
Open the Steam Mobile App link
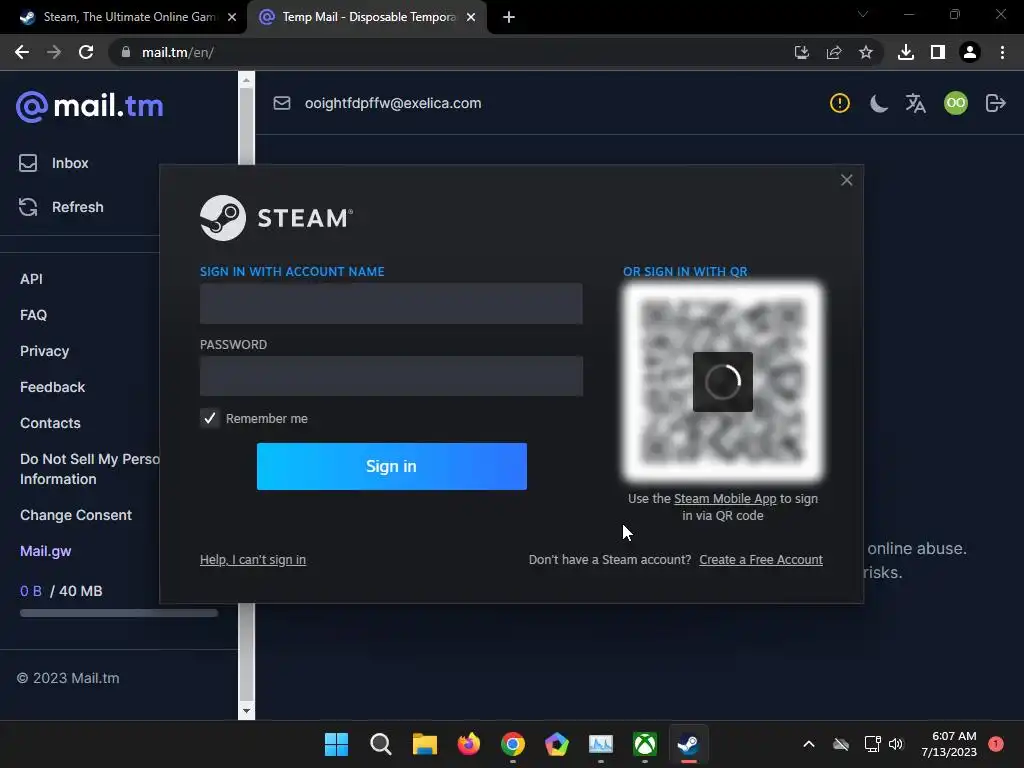click(x=725, y=499)
